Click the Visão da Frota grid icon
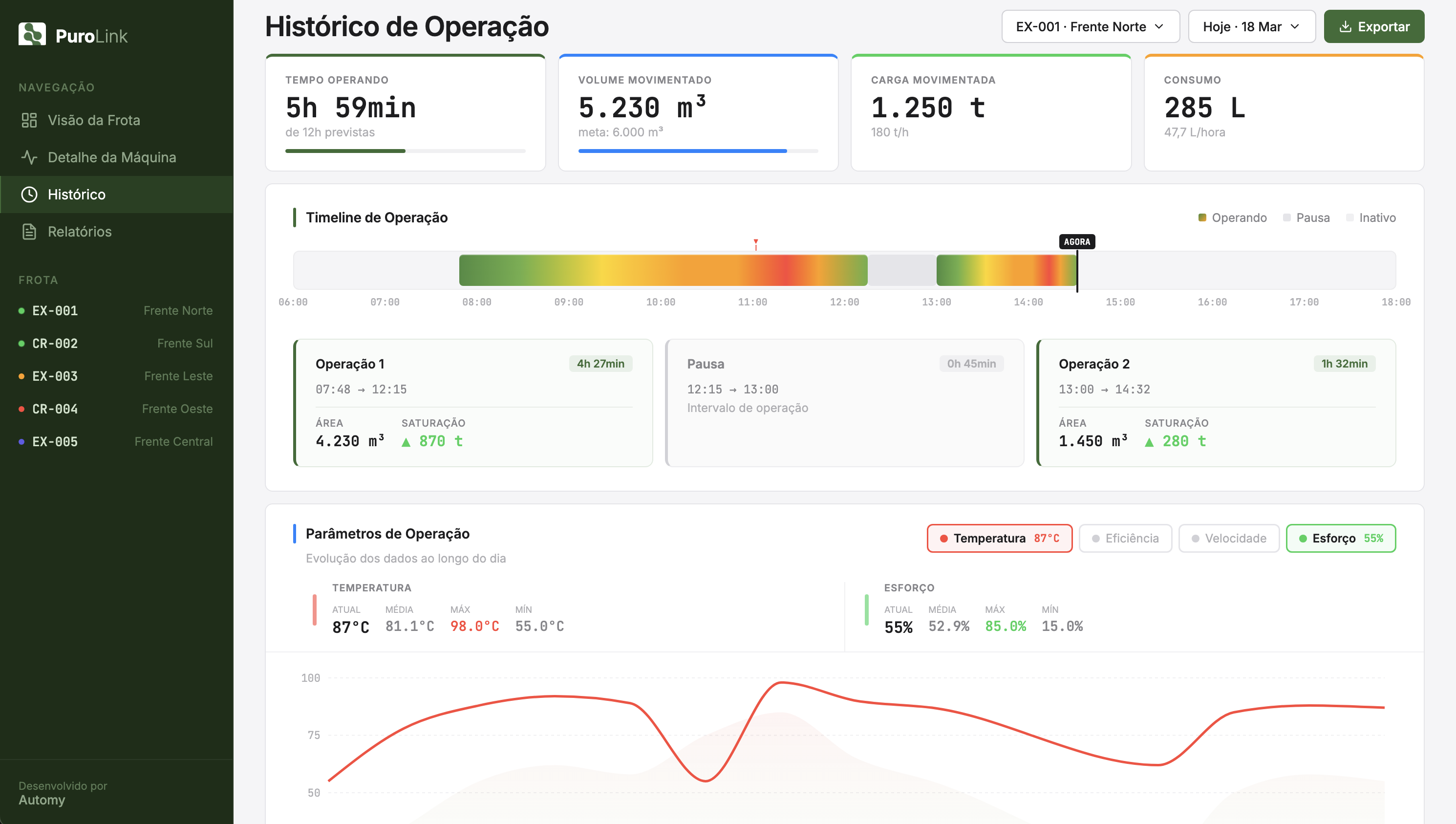 tap(29, 120)
